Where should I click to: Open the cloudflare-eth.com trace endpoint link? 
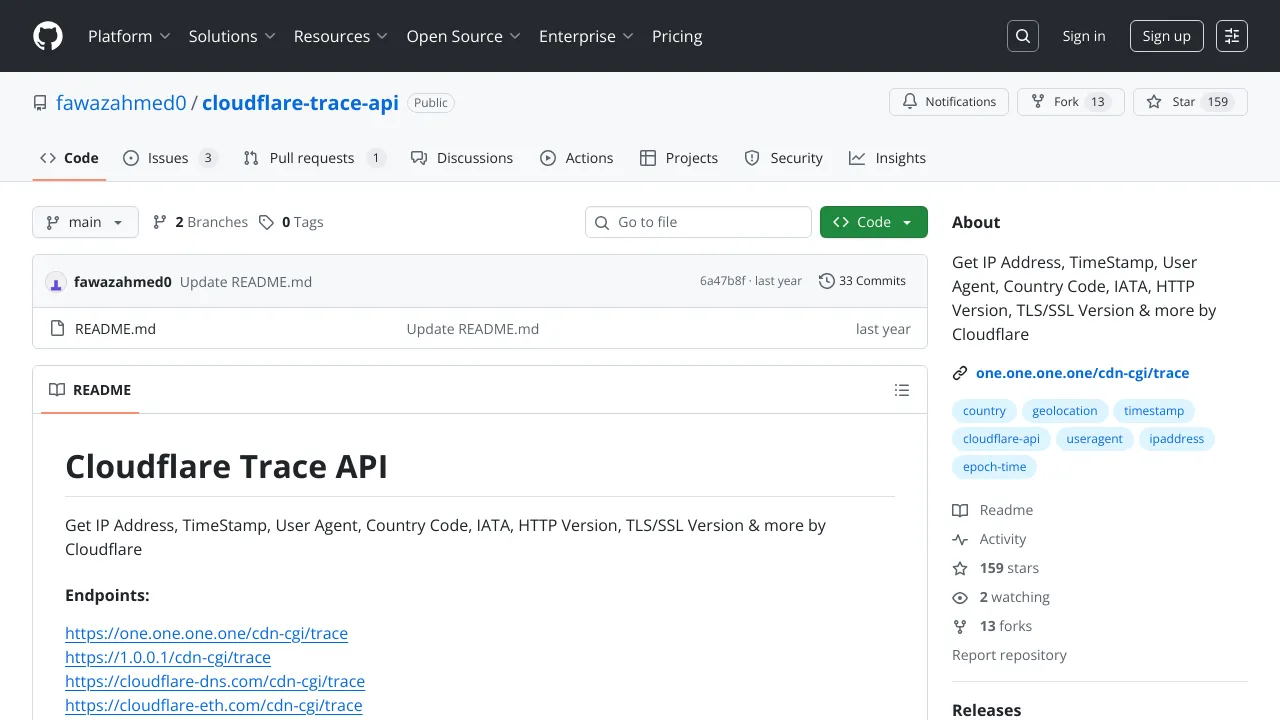pyautogui.click(x=214, y=705)
